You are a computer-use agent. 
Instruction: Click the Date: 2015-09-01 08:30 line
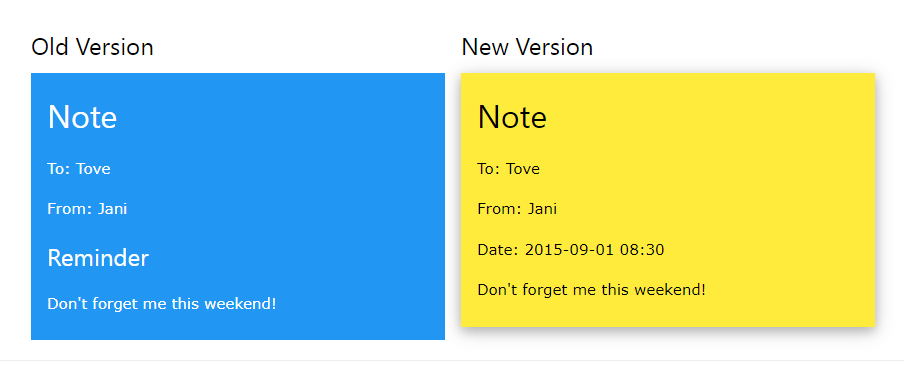click(x=571, y=250)
